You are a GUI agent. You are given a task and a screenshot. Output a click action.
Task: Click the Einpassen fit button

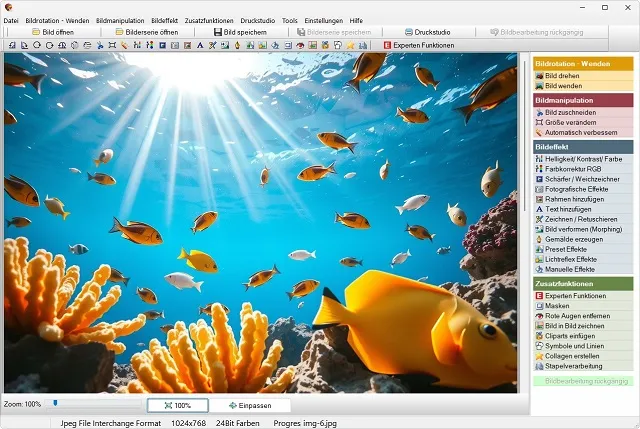pos(250,405)
